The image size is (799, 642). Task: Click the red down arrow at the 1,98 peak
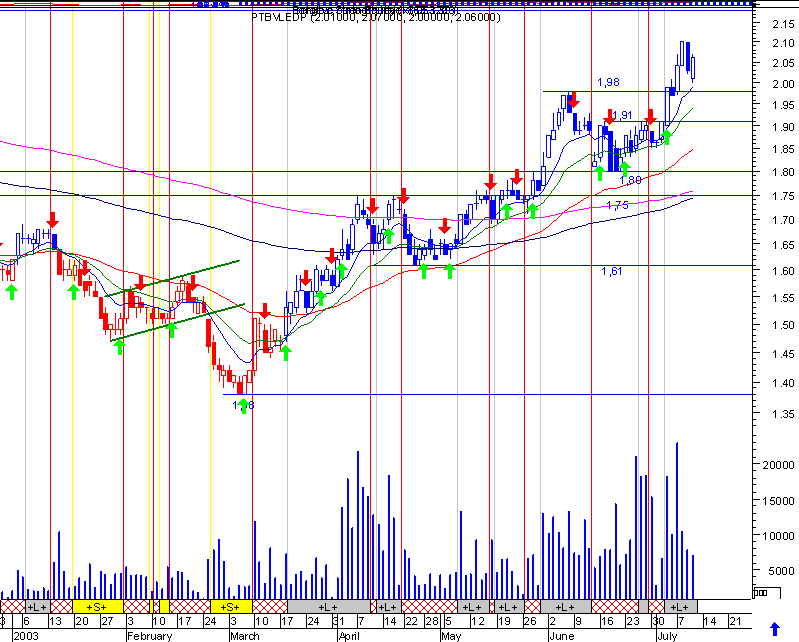click(573, 100)
